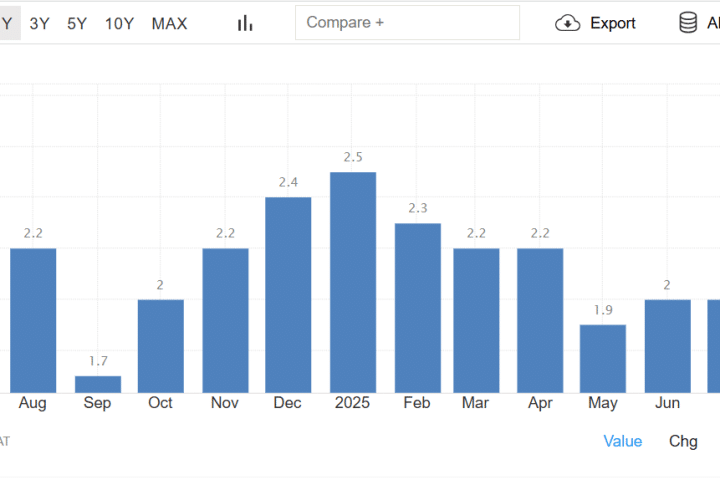Image resolution: width=720 pixels, height=480 pixels.
Task: Click the May bar showing 1.9
Action: pos(603,358)
